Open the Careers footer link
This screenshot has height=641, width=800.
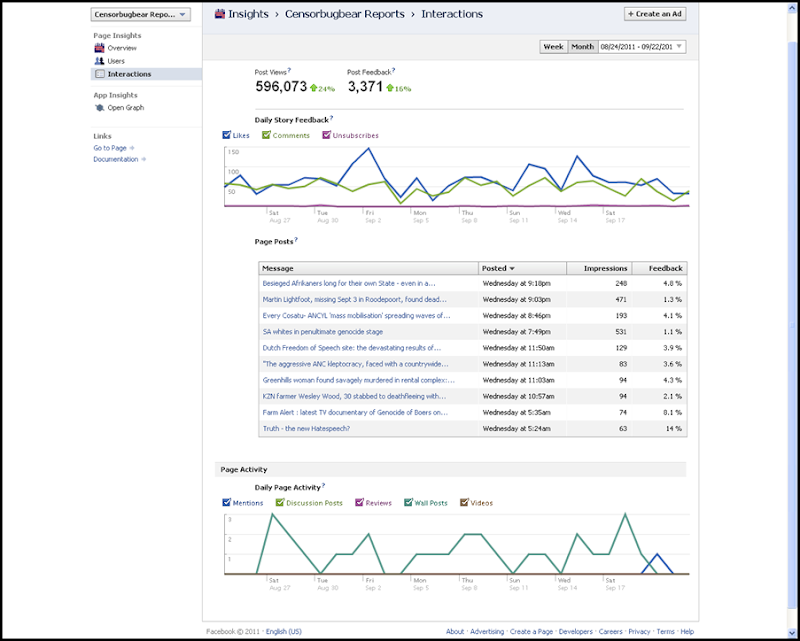(610, 632)
